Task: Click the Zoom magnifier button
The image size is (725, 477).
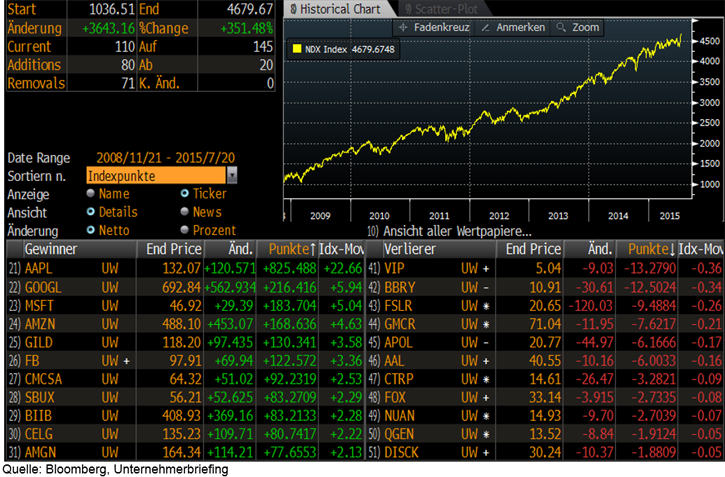Action: [x=578, y=28]
